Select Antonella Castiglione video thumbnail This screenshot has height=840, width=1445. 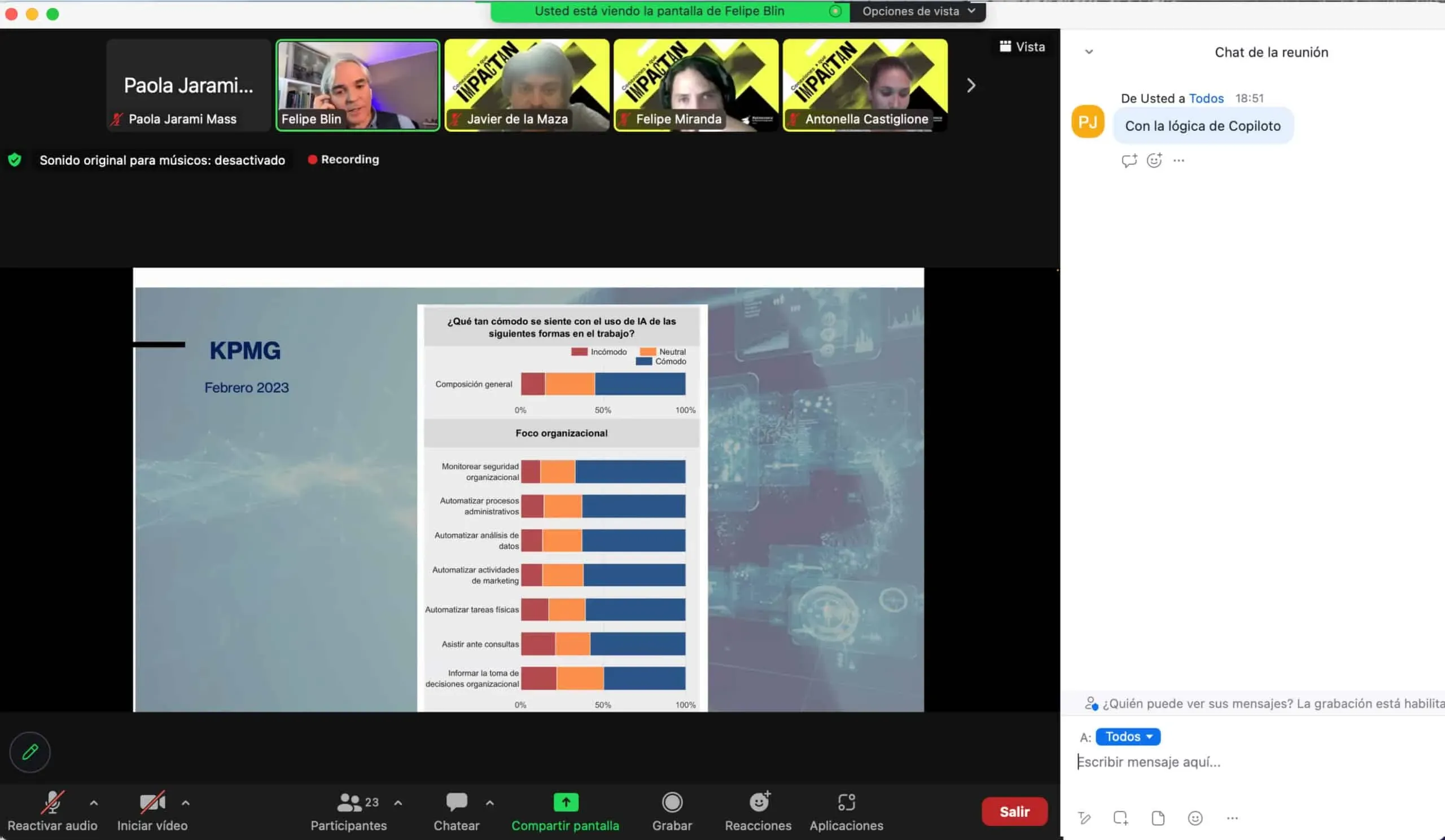865,85
